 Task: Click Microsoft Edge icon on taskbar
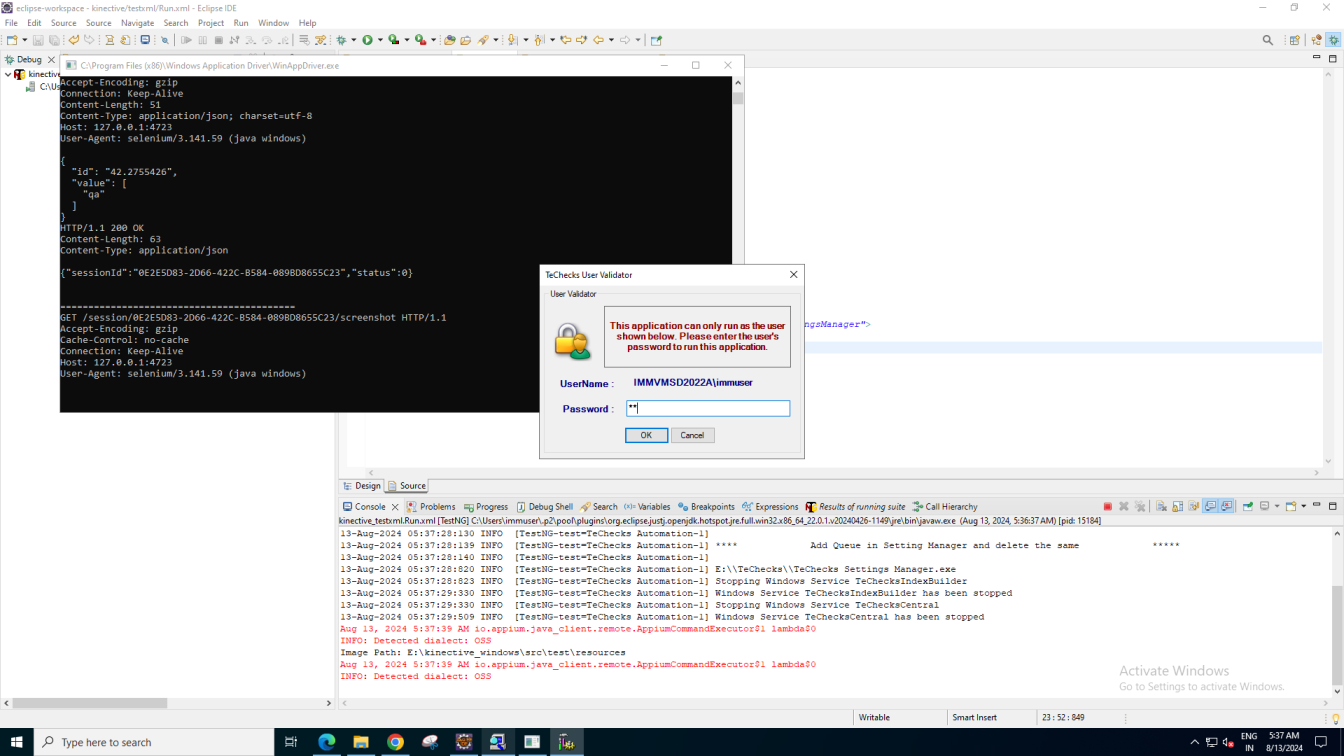[x=326, y=742]
